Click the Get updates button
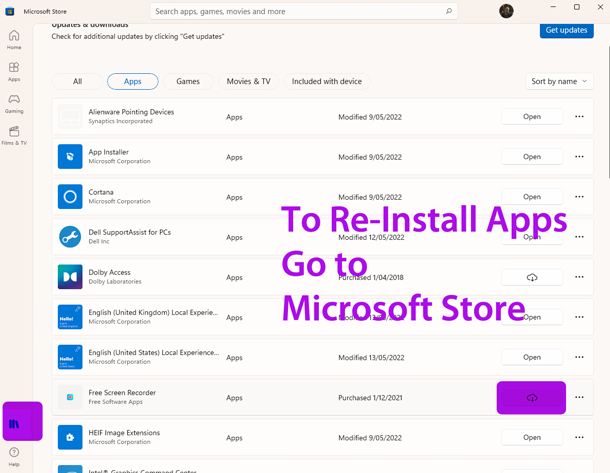This screenshot has height=473, width=610. (566, 30)
